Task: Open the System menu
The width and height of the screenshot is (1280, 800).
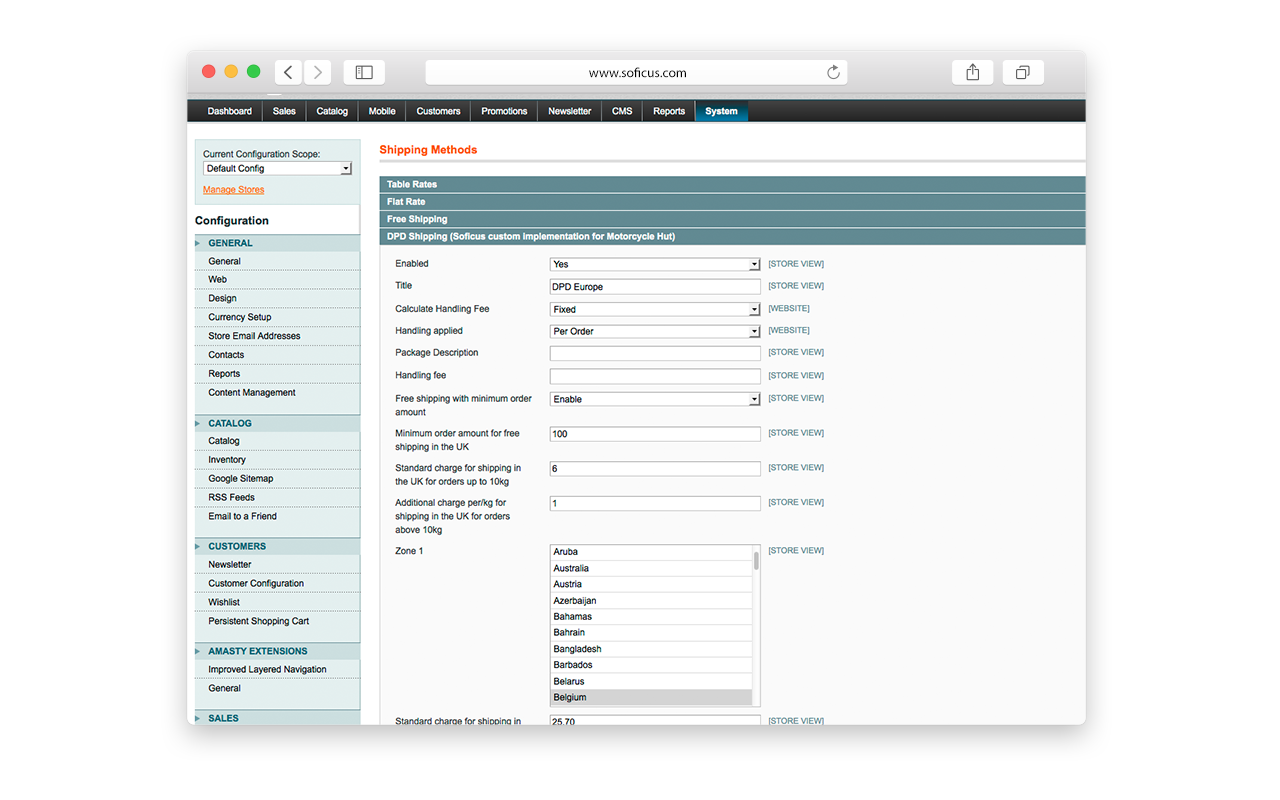Action: click(x=721, y=111)
